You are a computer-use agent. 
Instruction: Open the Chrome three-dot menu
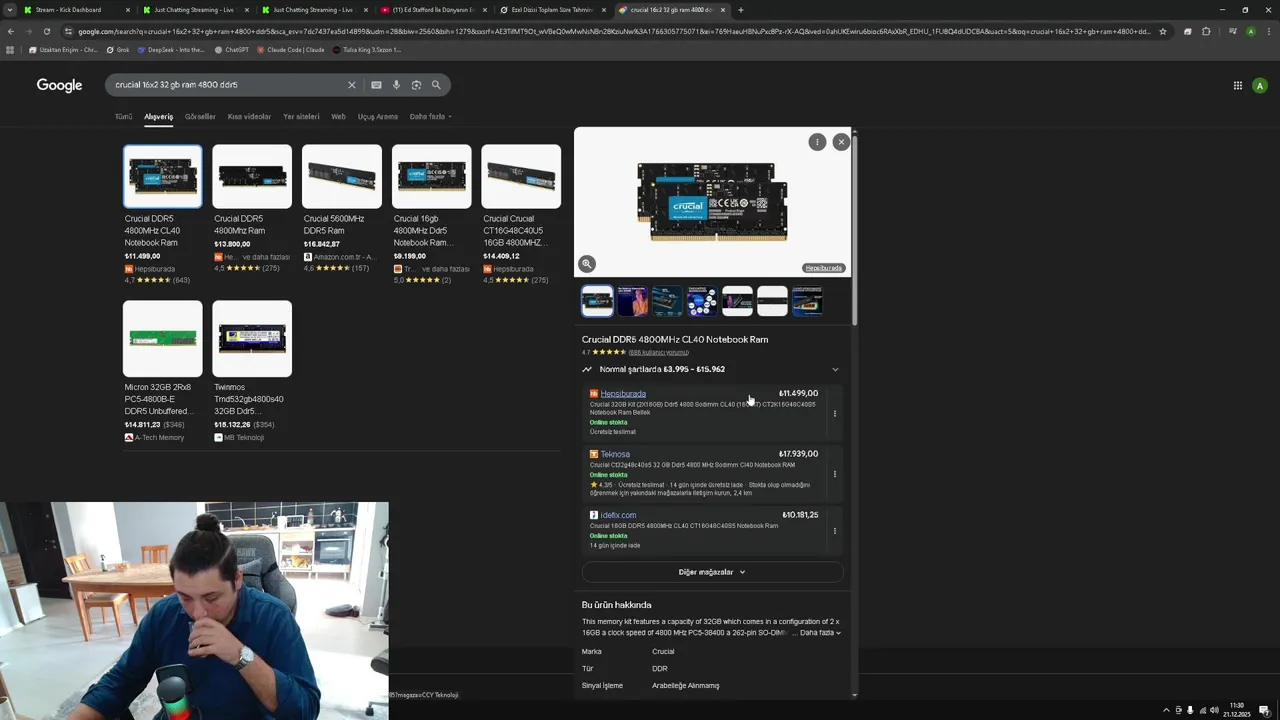(x=1268, y=31)
